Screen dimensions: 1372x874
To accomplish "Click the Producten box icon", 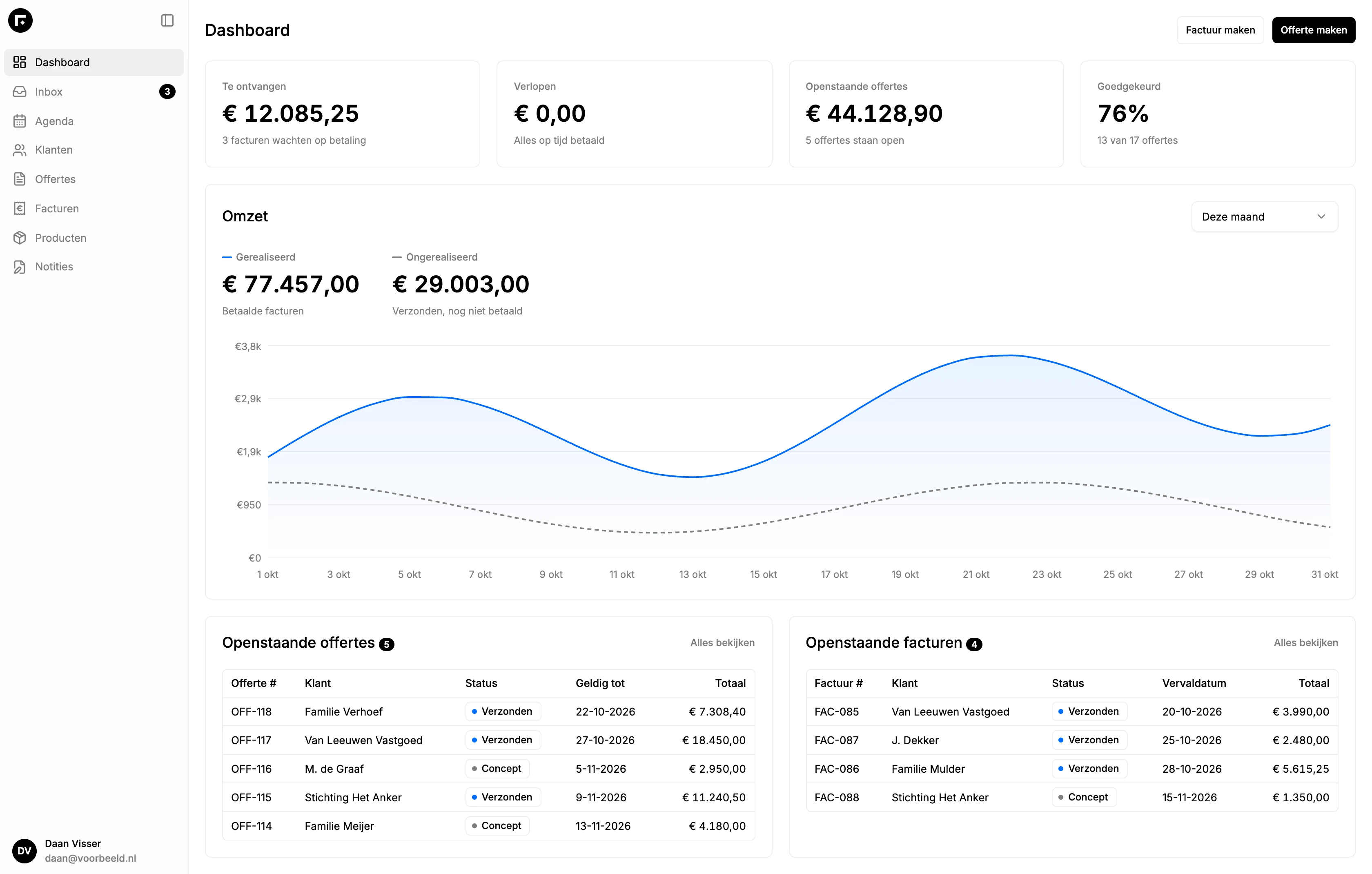I will [x=20, y=238].
